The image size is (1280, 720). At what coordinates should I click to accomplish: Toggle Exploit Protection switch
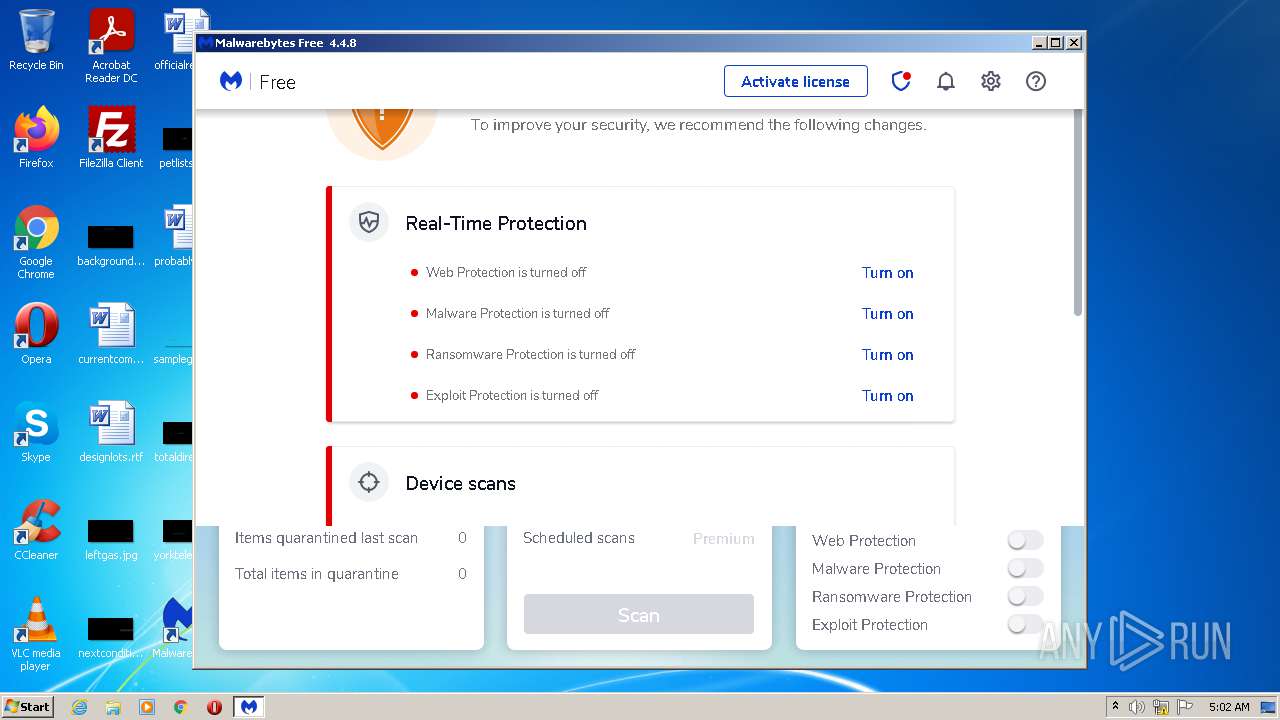tap(1025, 624)
